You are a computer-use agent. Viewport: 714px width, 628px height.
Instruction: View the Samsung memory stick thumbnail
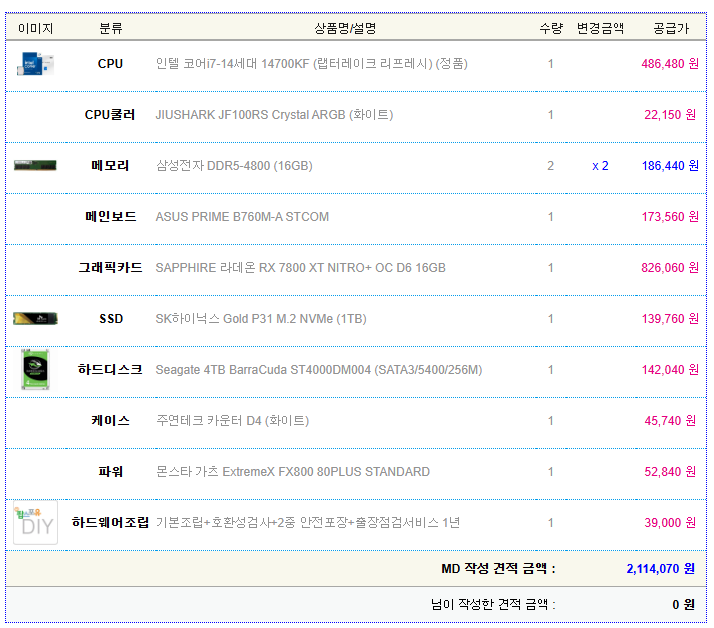coord(35,165)
